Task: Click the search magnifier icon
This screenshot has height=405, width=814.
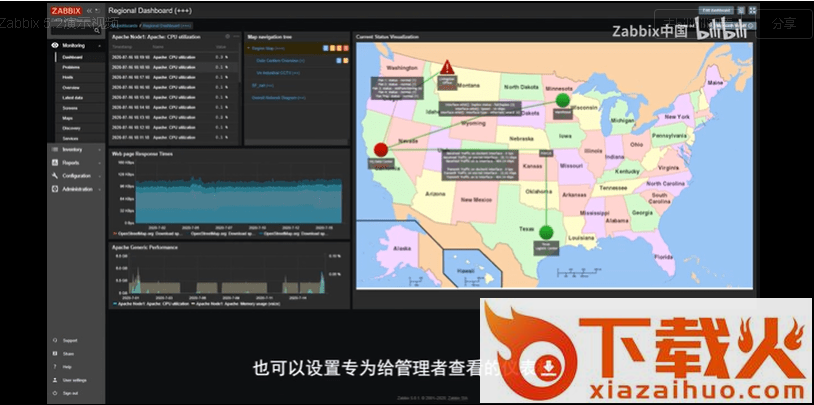Action: click(x=98, y=30)
